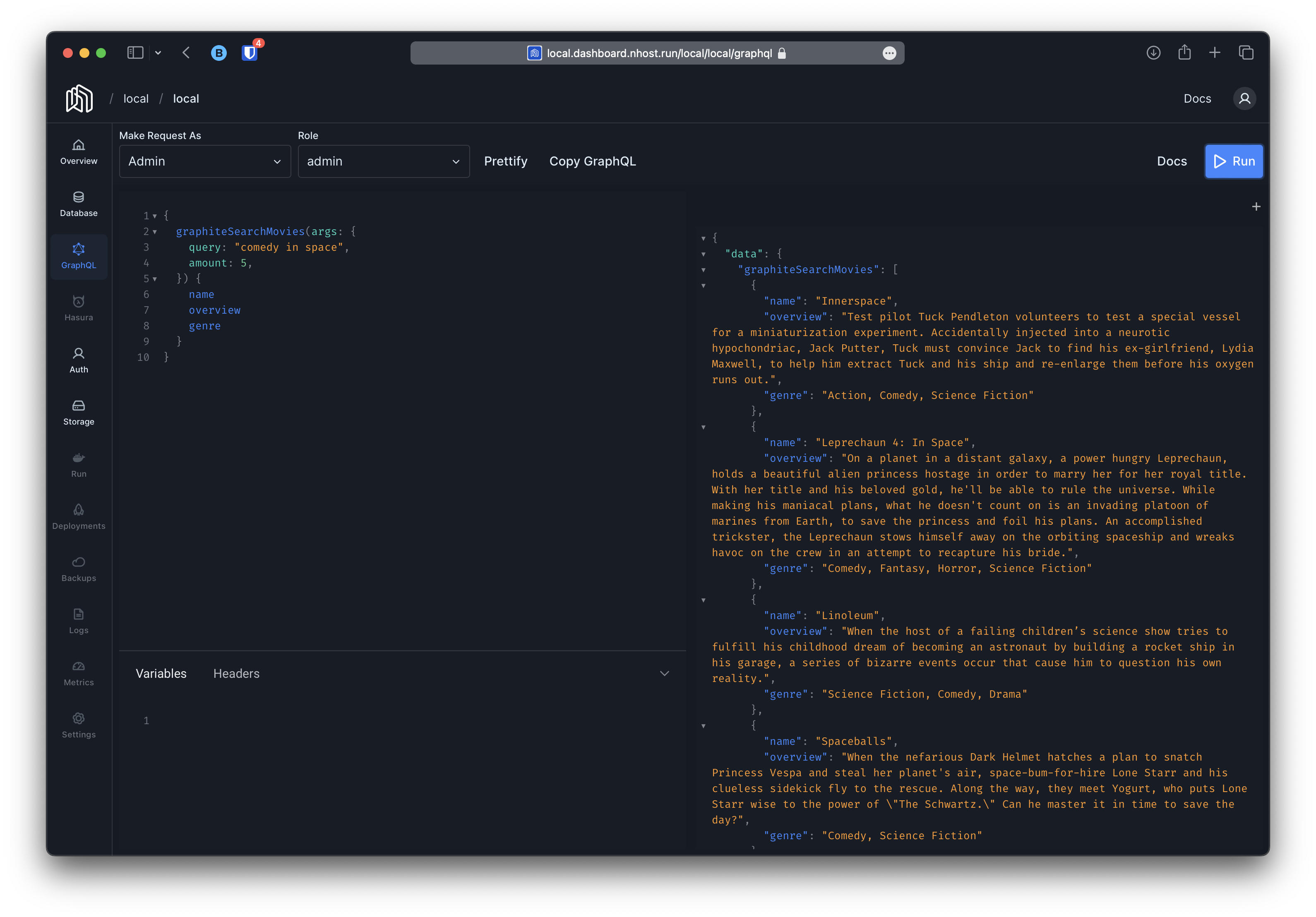Collapse the Variables panel chevron
The height and width of the screenshot is (917, 1316).
tap(664, 673)
